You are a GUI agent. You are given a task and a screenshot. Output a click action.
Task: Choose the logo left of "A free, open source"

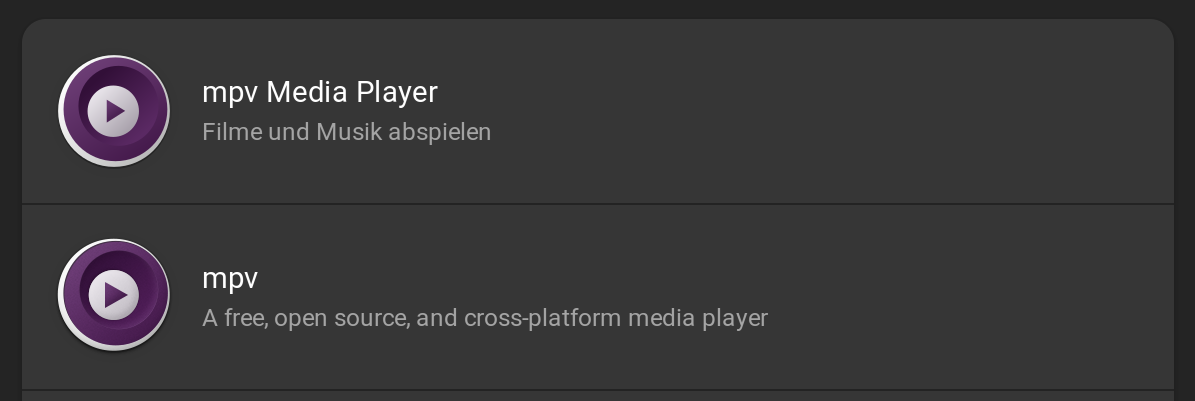114,296
